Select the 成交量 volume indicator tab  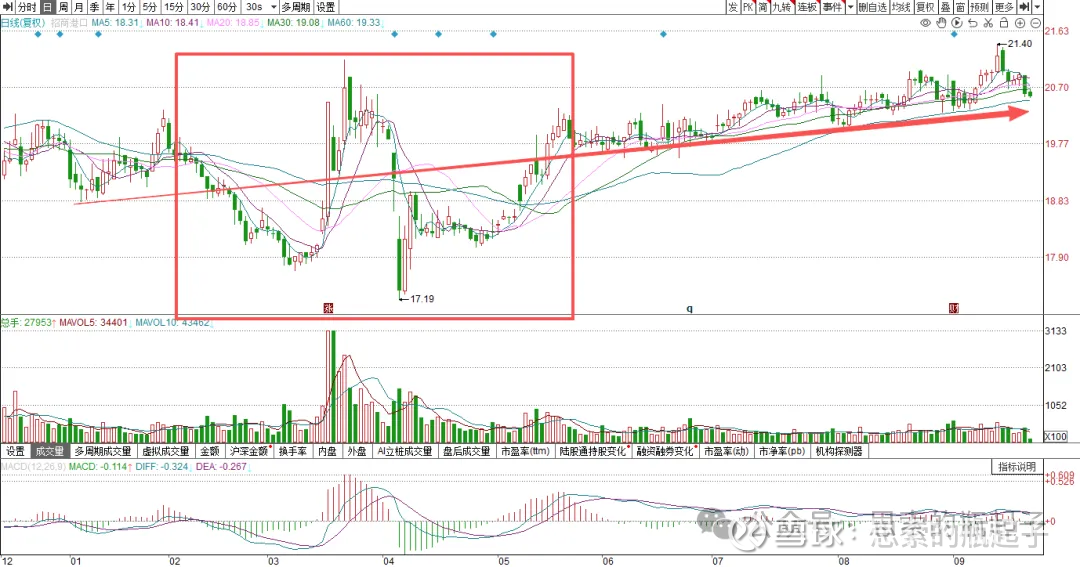click(x=50, y=451)
